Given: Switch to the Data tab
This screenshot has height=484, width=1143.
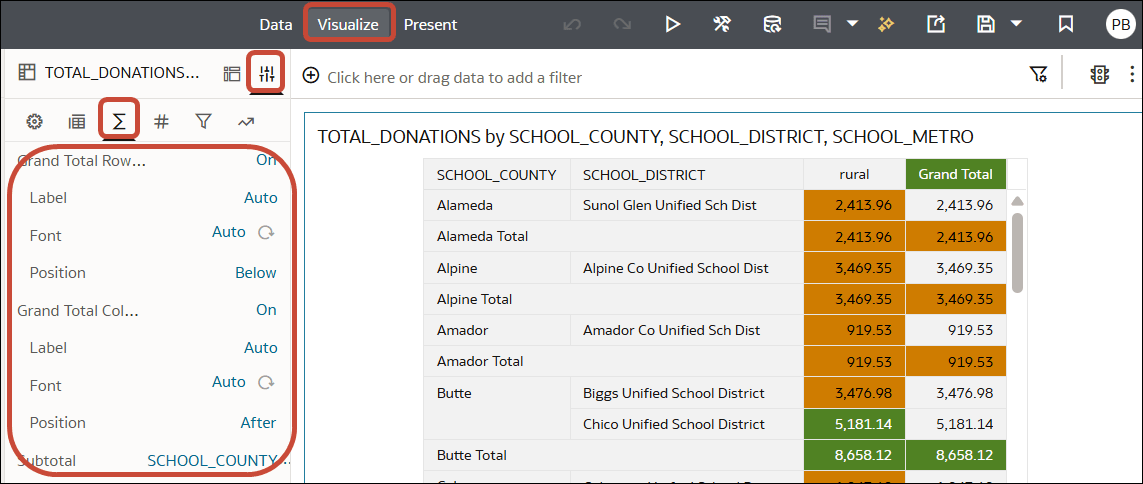Looking at the screenshot, I should coord(276,24).
